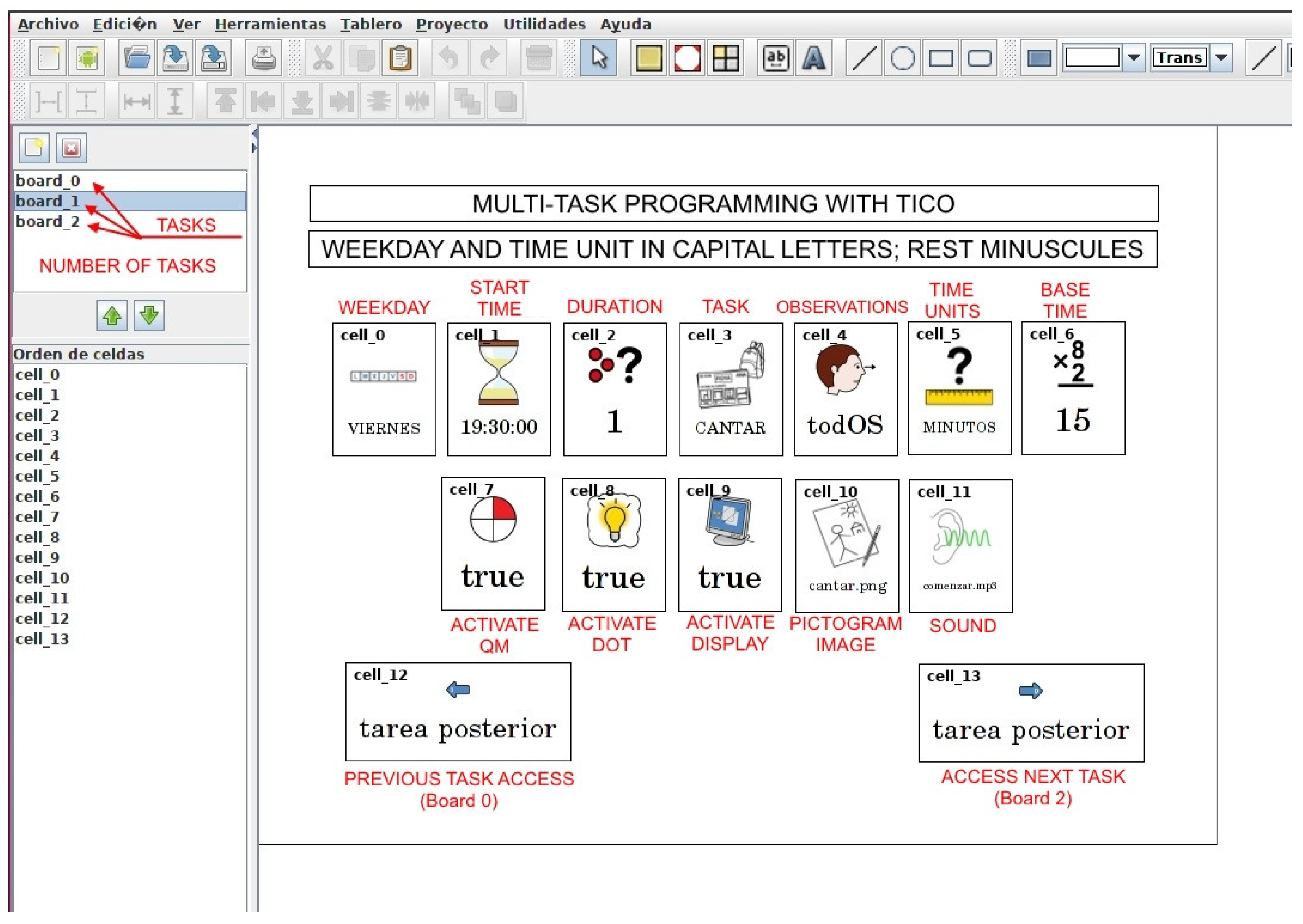The width and height of the screenshot is (1303, 924).
Task: Click the white fill color swatch
Action: tap(1092, 58)
